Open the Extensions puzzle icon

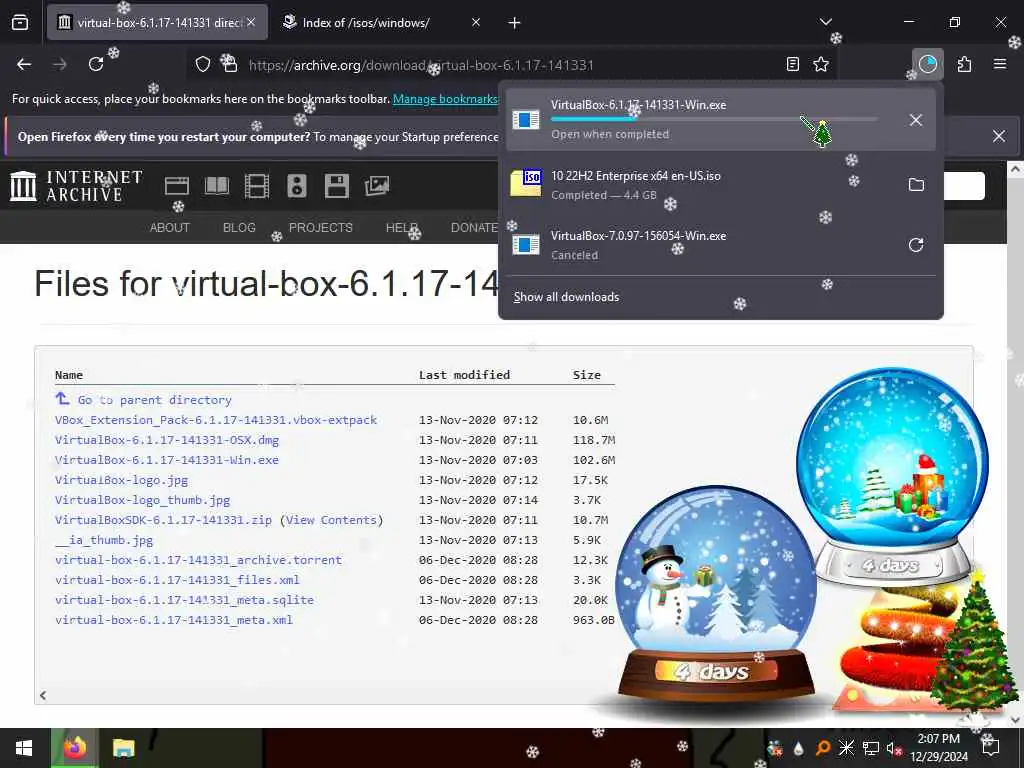(x=964, y=64)
